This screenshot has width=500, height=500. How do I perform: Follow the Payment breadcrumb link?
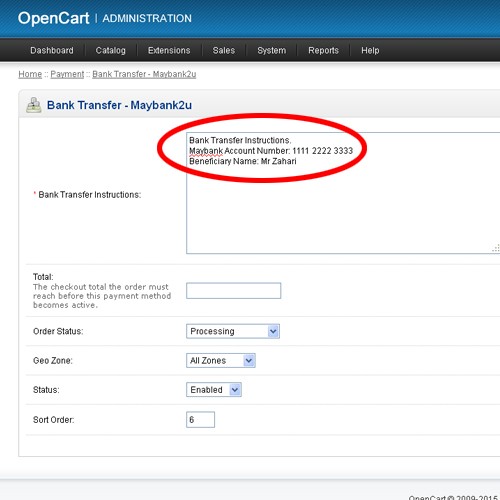point(67,74)
